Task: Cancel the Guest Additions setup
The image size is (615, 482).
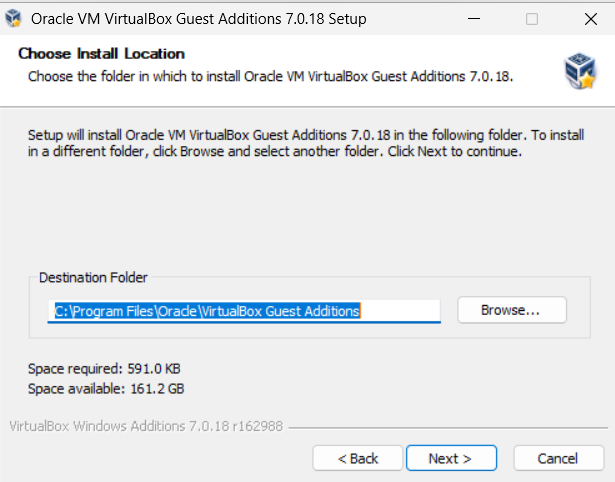Action: point(558,458)
